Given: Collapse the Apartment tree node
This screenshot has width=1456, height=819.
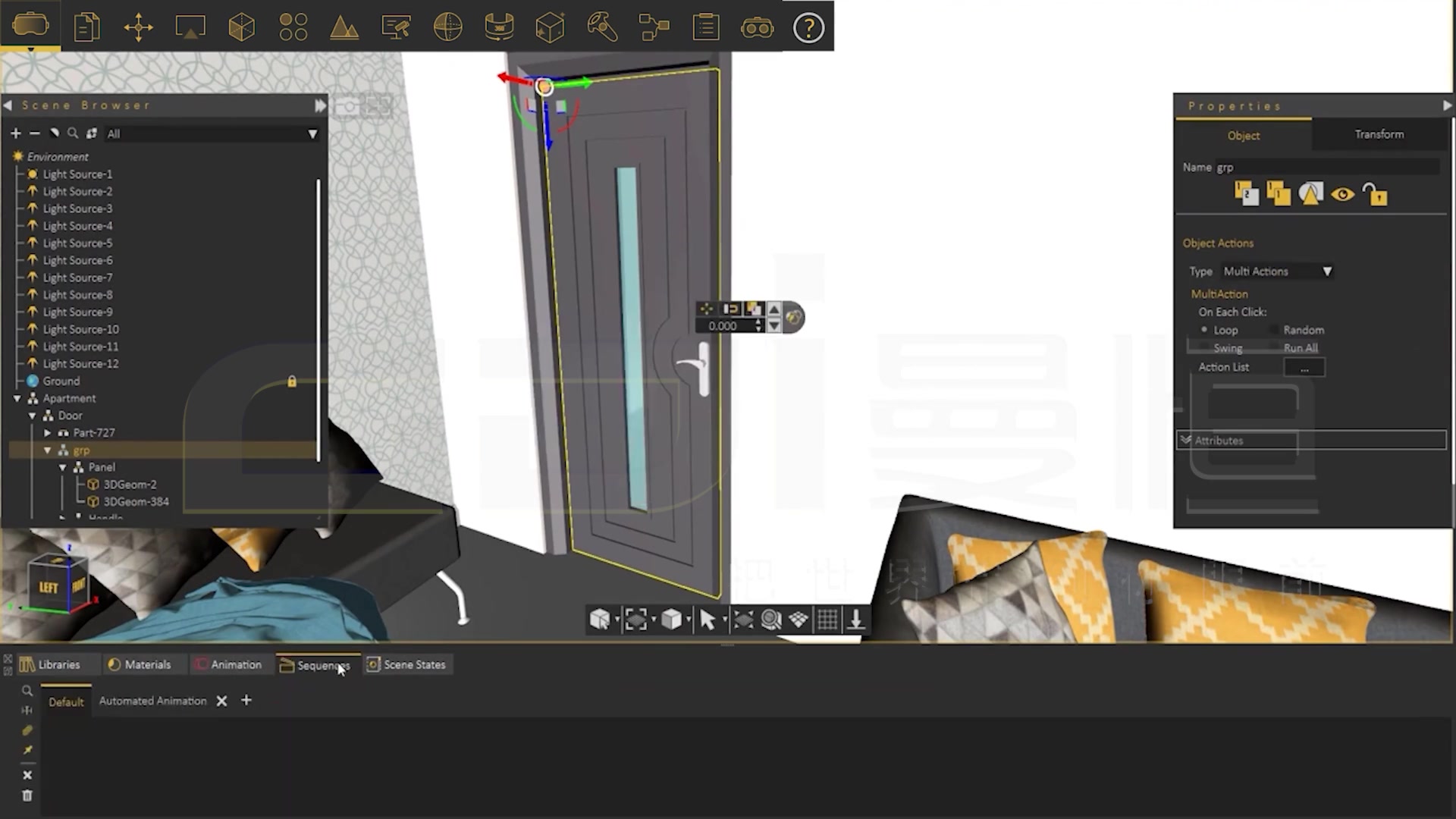Looking at the screenshot, I should 17,398.
